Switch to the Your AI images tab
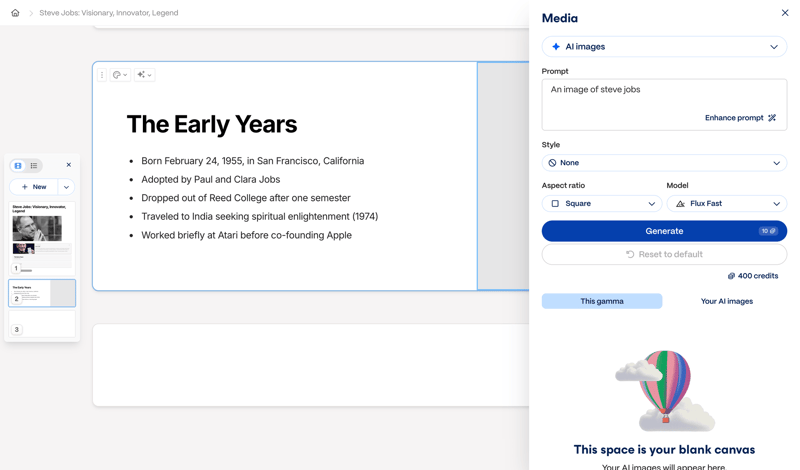This screenshot has height=470, width=800. (x=727, y=301)
